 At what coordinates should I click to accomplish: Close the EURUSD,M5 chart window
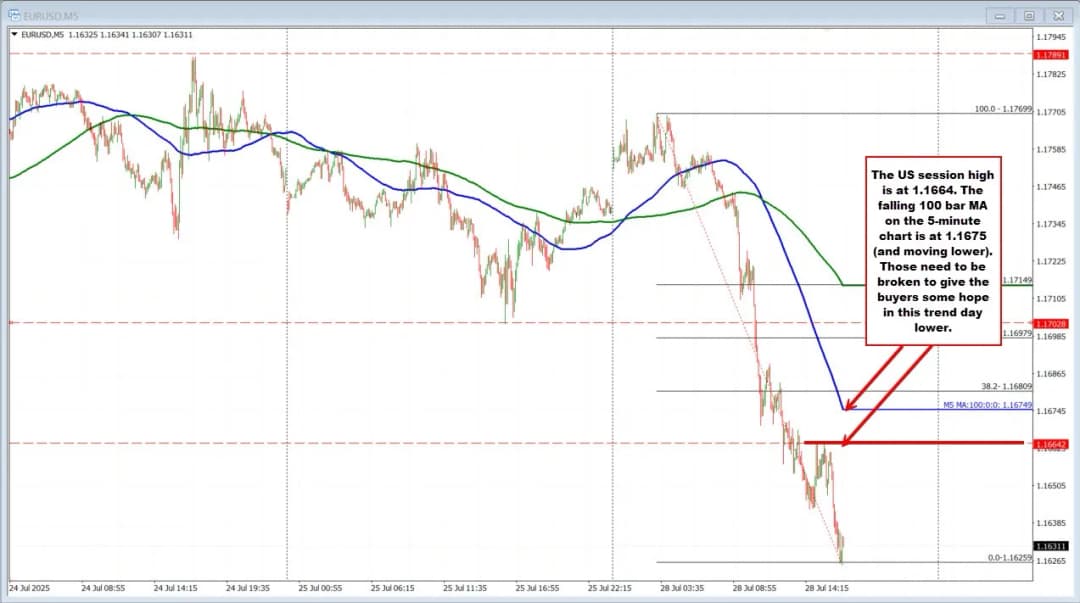[x=1058, y=15]
